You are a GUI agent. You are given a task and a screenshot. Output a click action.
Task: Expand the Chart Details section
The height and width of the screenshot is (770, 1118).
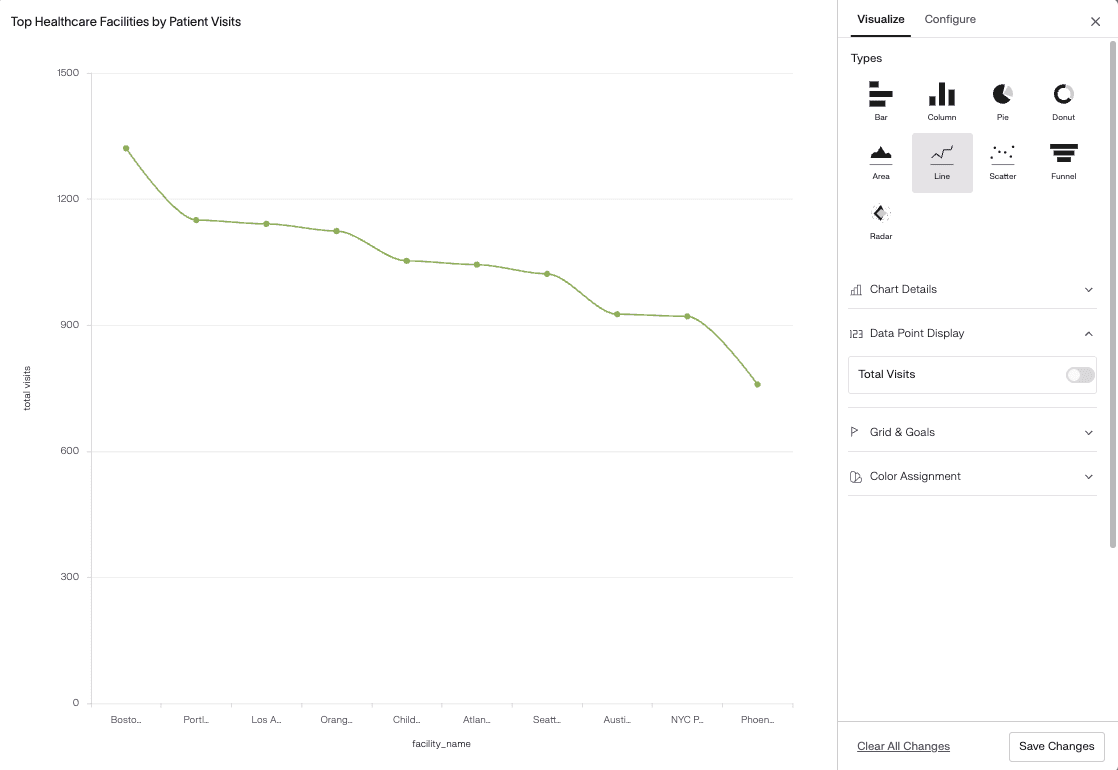[971, 289]
